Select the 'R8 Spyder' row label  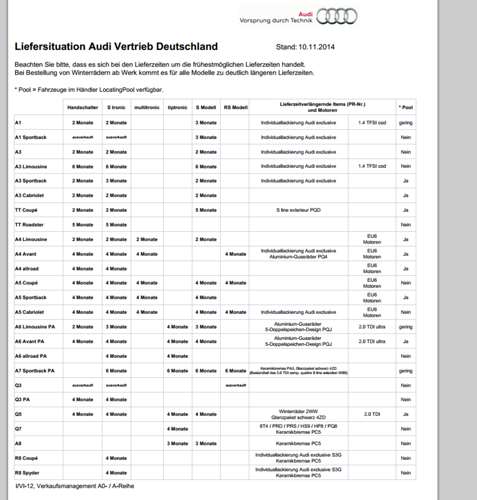pos(27,473)
